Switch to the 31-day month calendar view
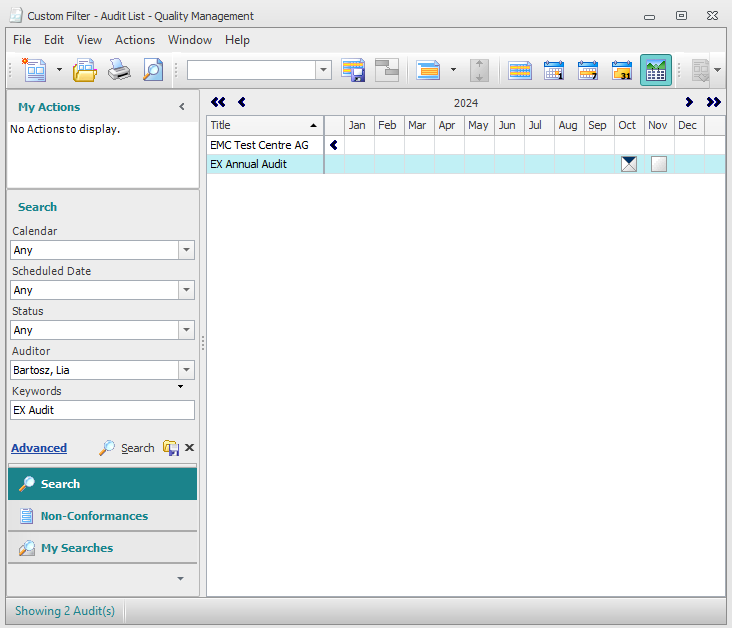This screenshot has width=732, height=628. tap(622, 70)
